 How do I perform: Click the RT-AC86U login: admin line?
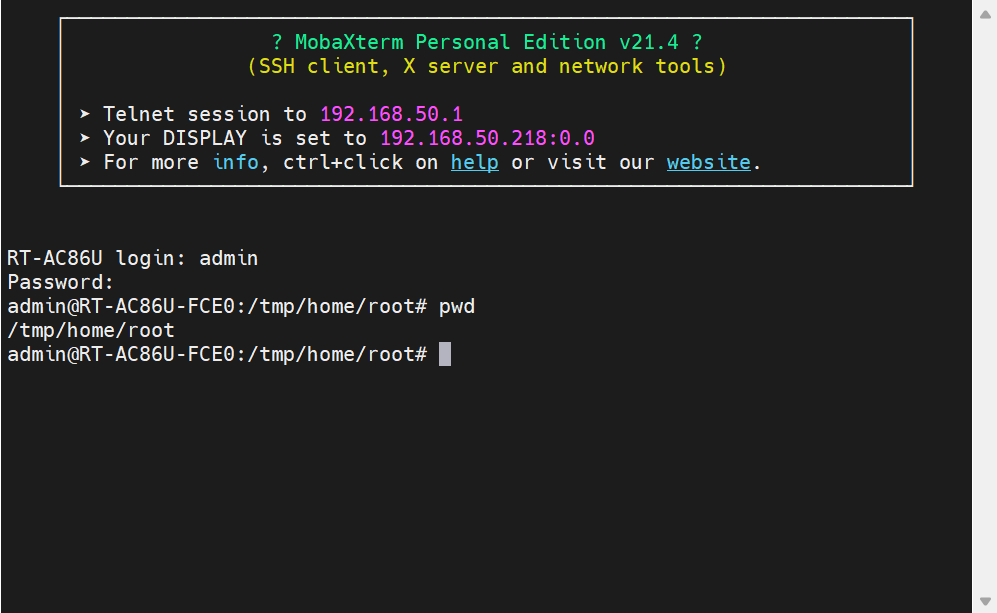[132, 258]
